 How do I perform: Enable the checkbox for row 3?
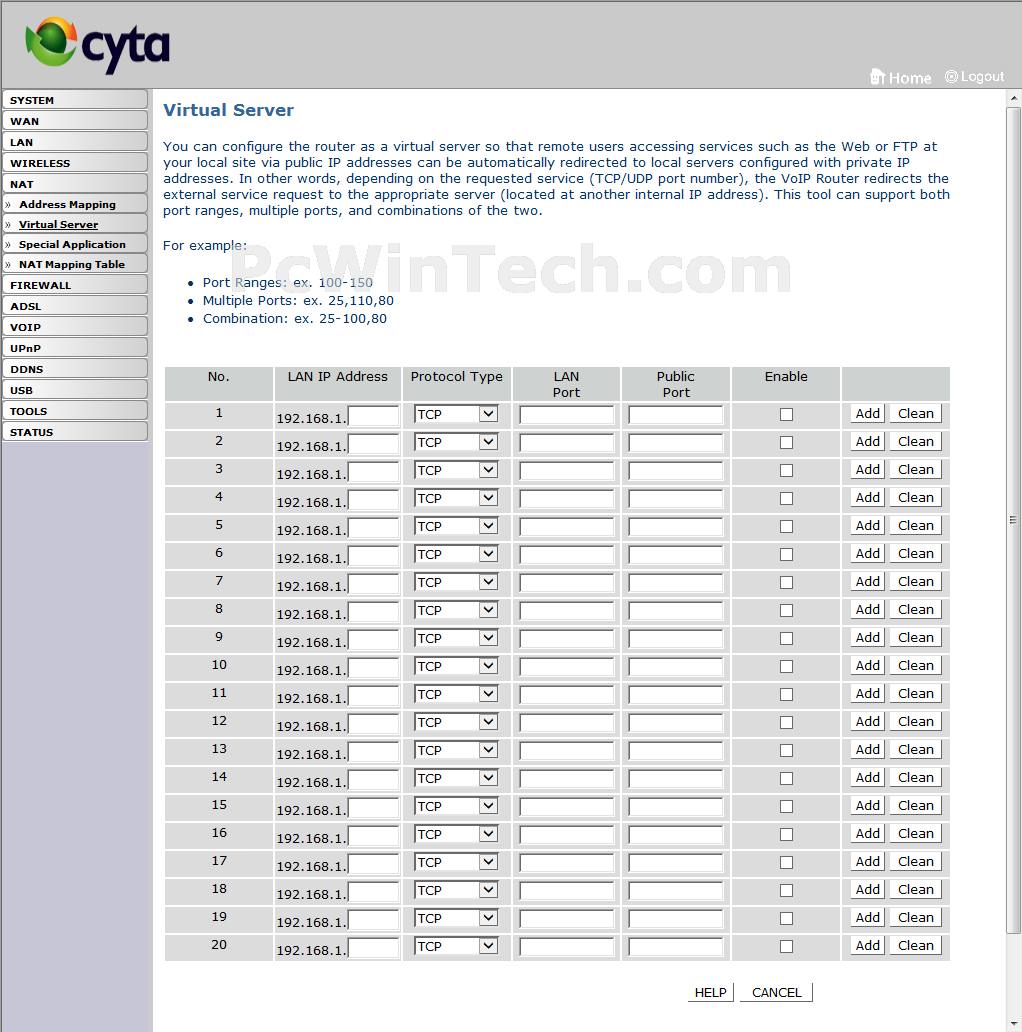coord(786,471)
